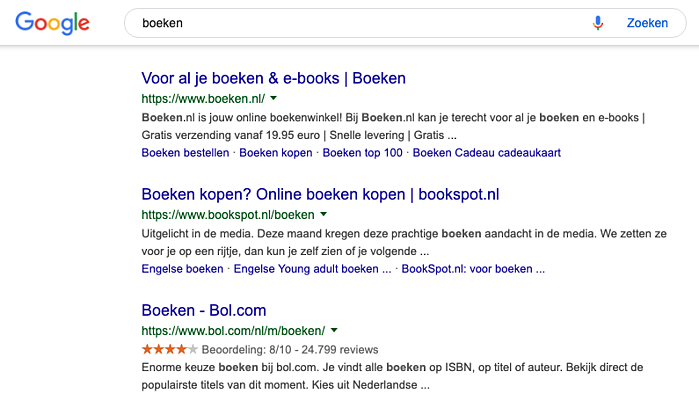Screen dimensions: 699x401
Task: Open the boeken.nl result title
Action: (273, 78)
